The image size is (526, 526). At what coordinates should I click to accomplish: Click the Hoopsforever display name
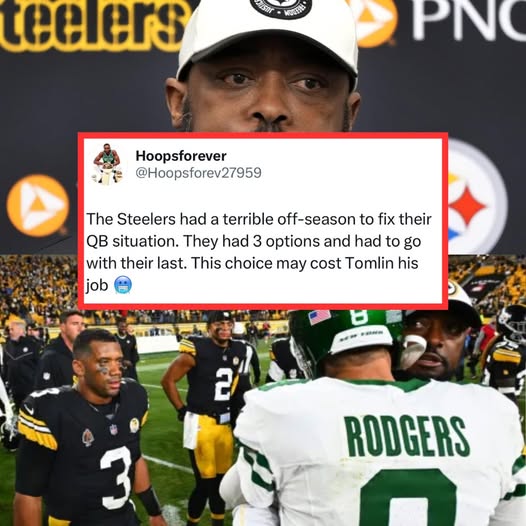[181, 156]
